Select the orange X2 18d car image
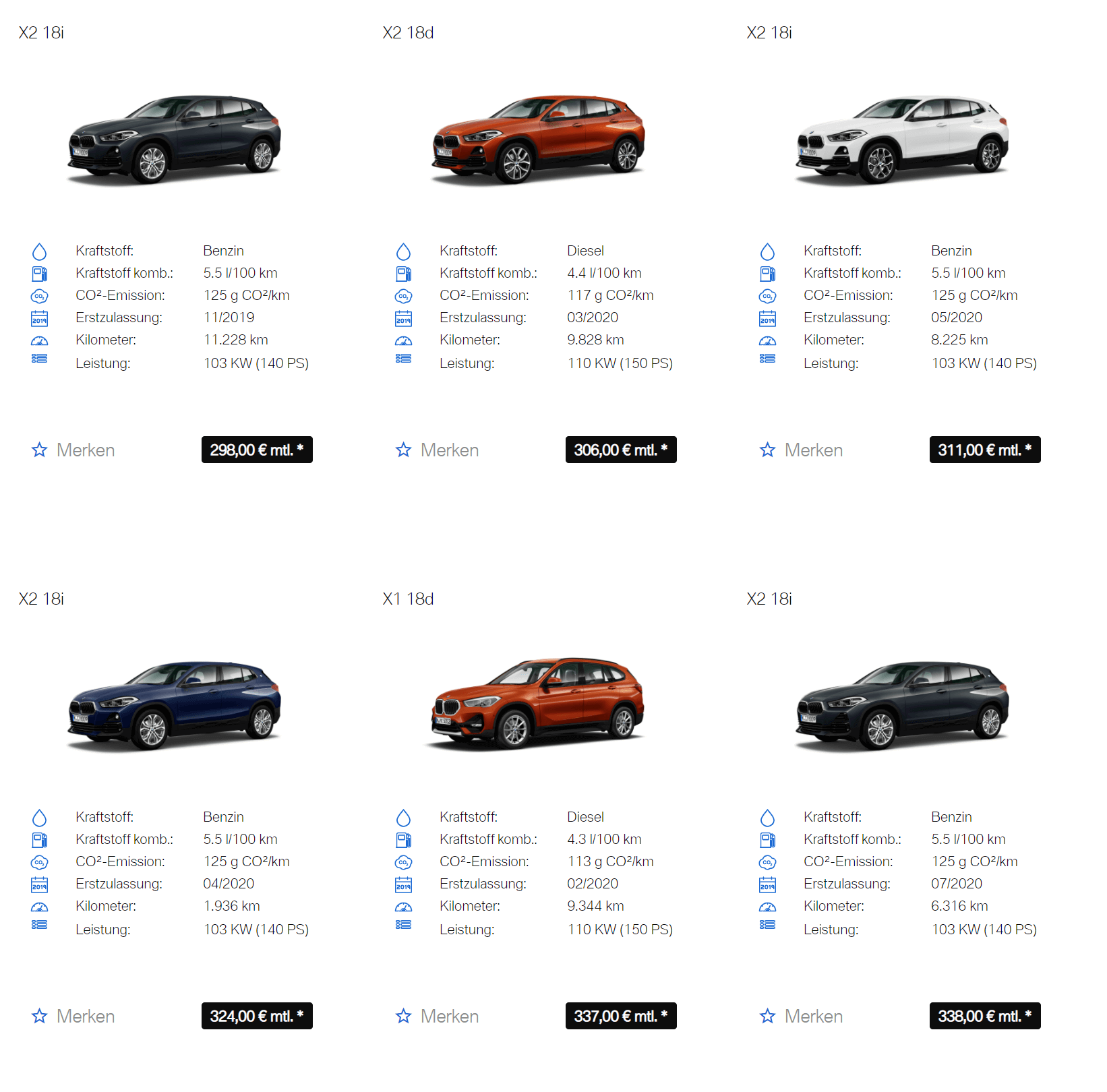 (539, 140)
